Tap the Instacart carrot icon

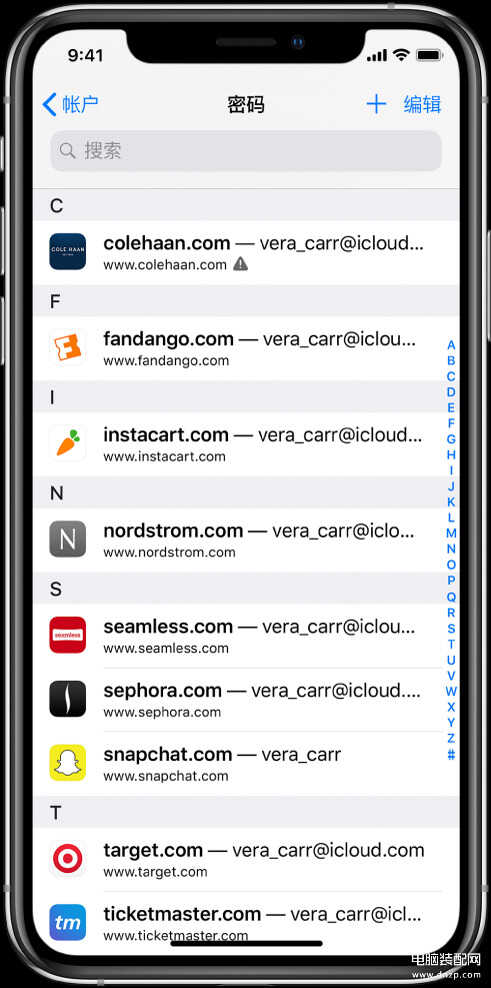[67, 443]
